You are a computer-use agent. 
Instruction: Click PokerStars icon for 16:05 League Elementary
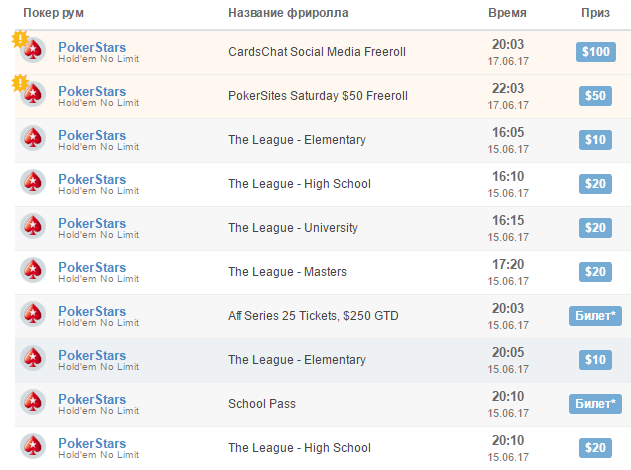[33, 139]
